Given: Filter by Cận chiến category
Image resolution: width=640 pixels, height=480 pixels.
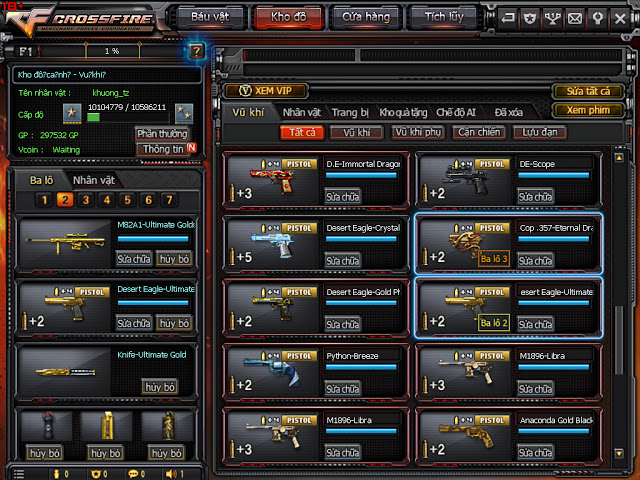Looking at the screenshot, I should pyautogui.click(x=479, y=133).
